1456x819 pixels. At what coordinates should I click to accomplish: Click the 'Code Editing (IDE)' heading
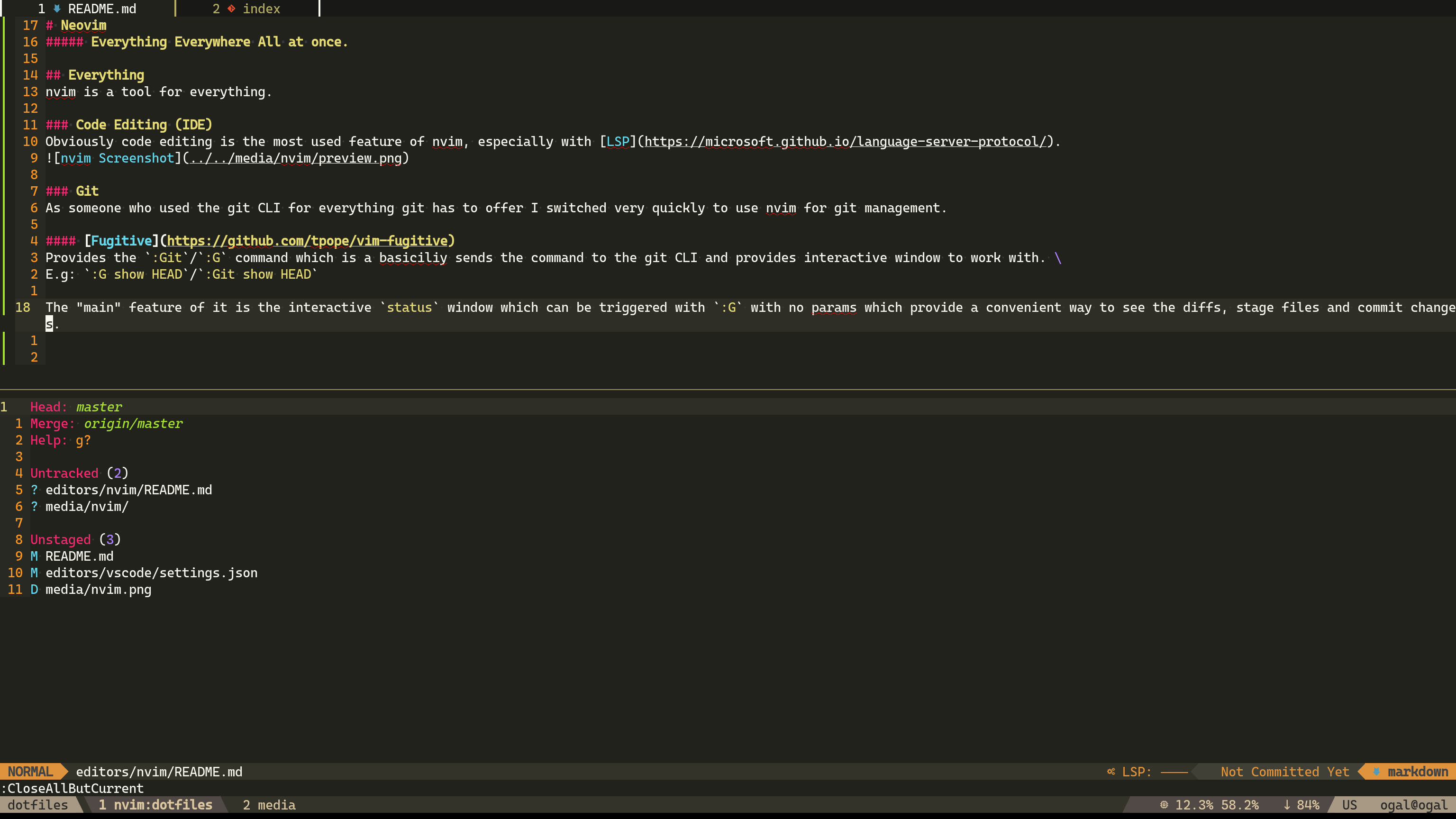[144, 125]
